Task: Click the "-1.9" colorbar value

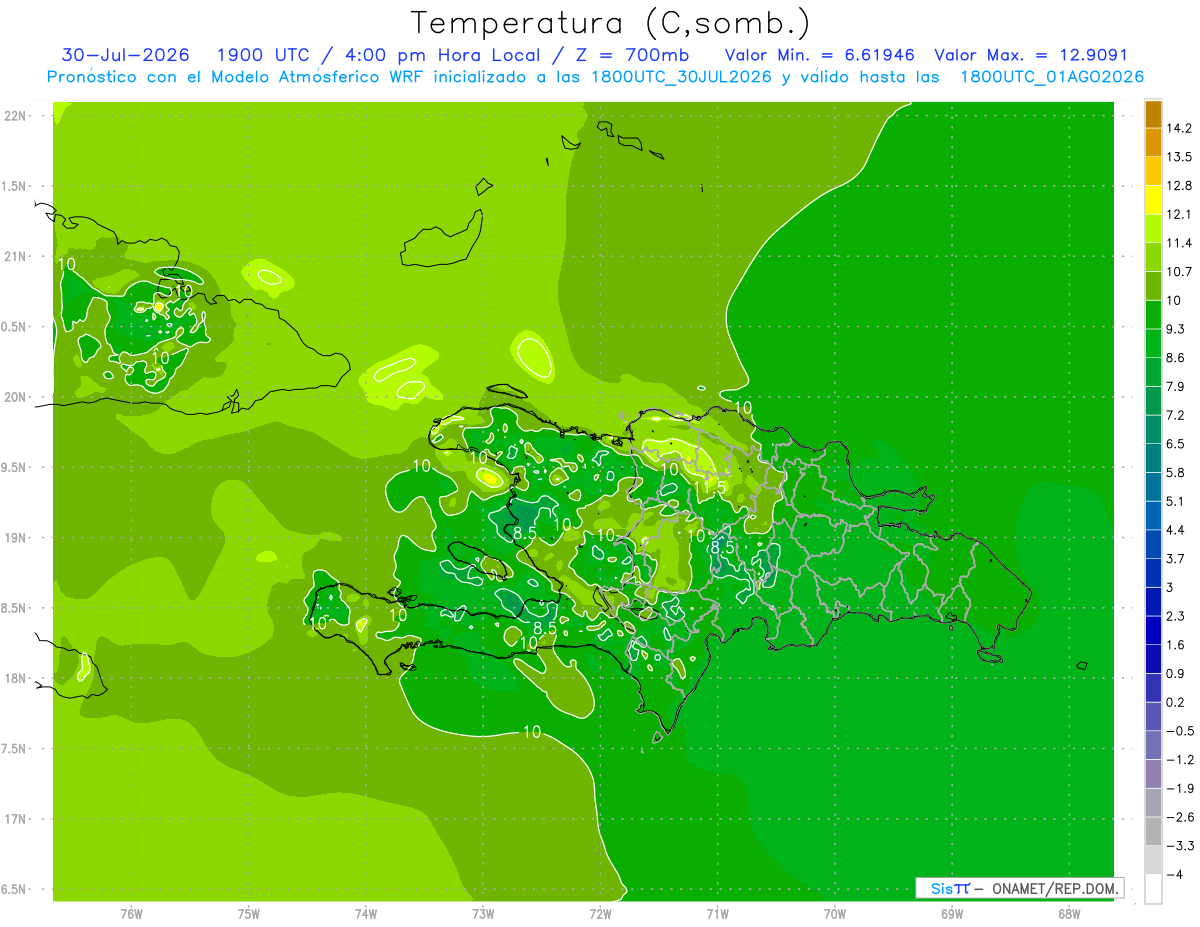Action: (x=1180, y=788)
